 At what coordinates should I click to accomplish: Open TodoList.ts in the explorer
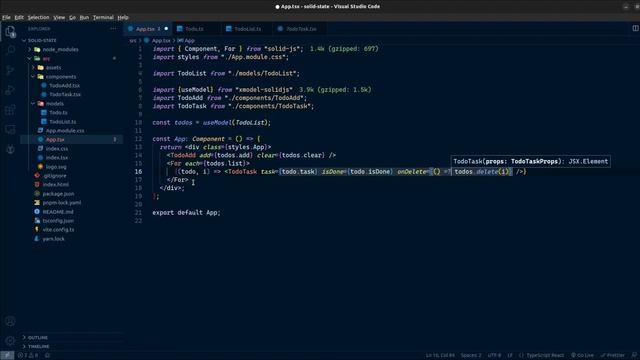(62, 122)
